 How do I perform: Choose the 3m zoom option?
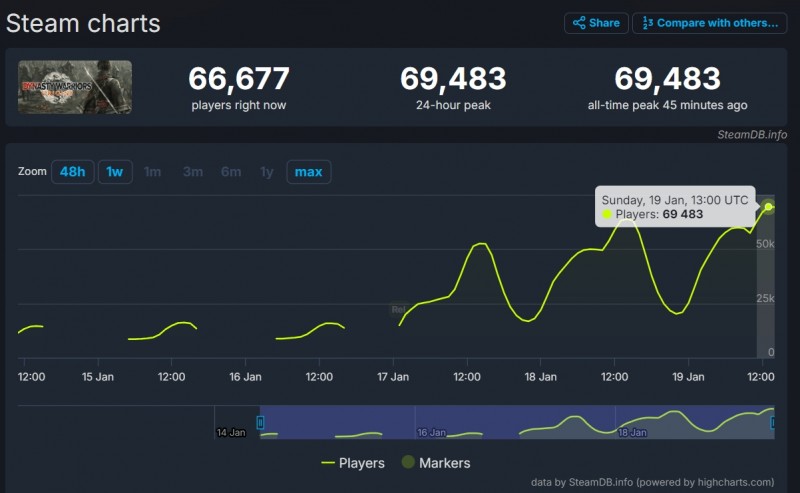(192, 172)
